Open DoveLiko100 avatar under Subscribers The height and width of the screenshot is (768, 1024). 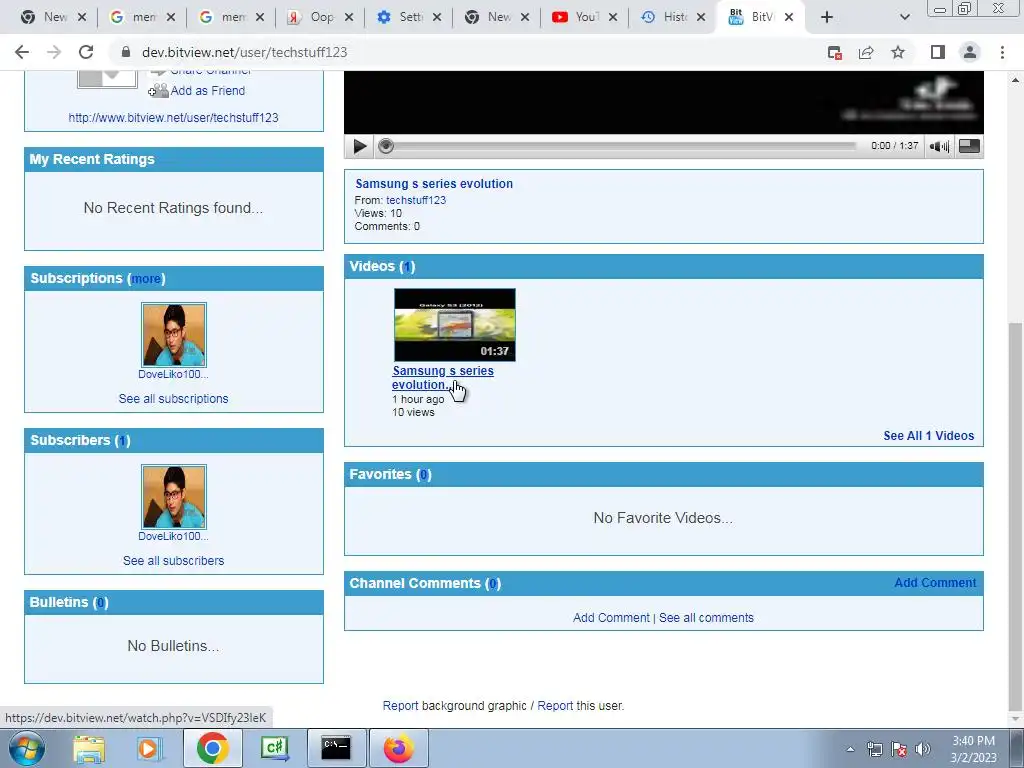point(174,497)
